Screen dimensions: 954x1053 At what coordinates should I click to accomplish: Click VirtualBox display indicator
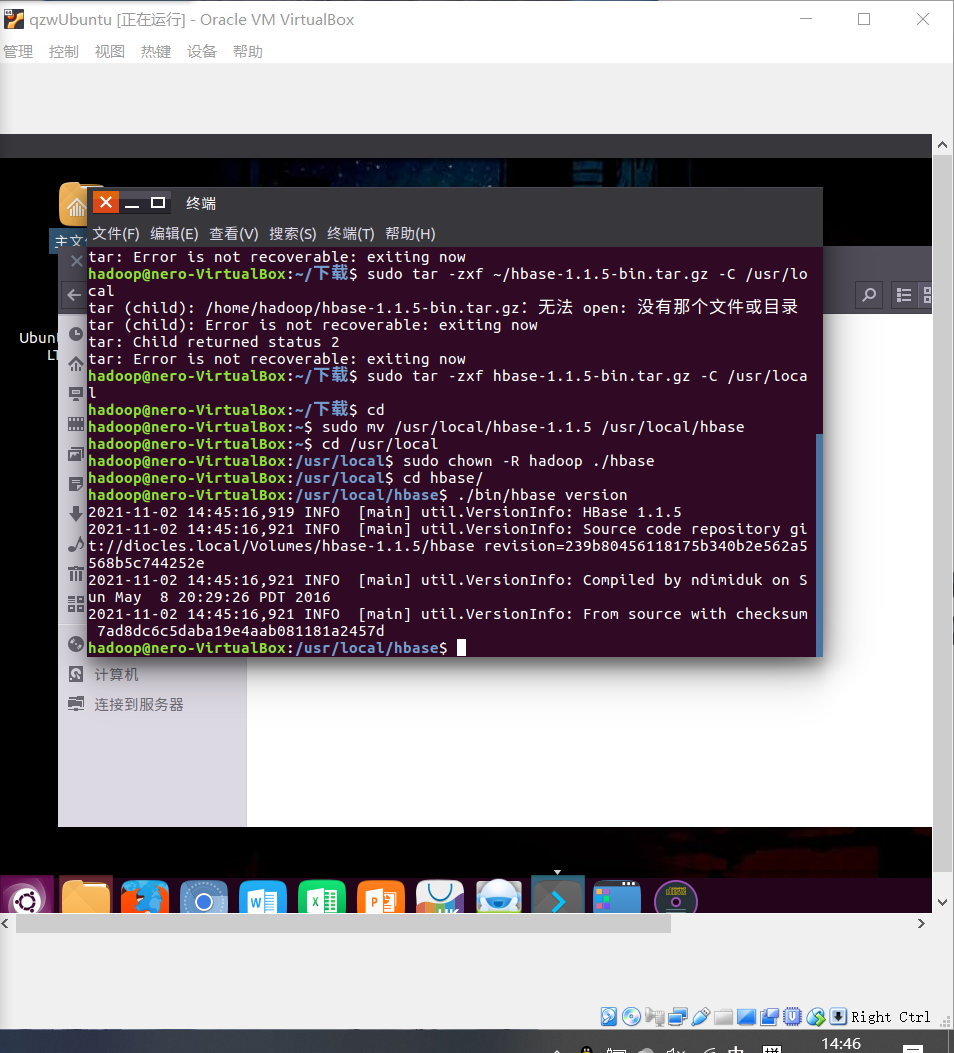(746, 1017)
